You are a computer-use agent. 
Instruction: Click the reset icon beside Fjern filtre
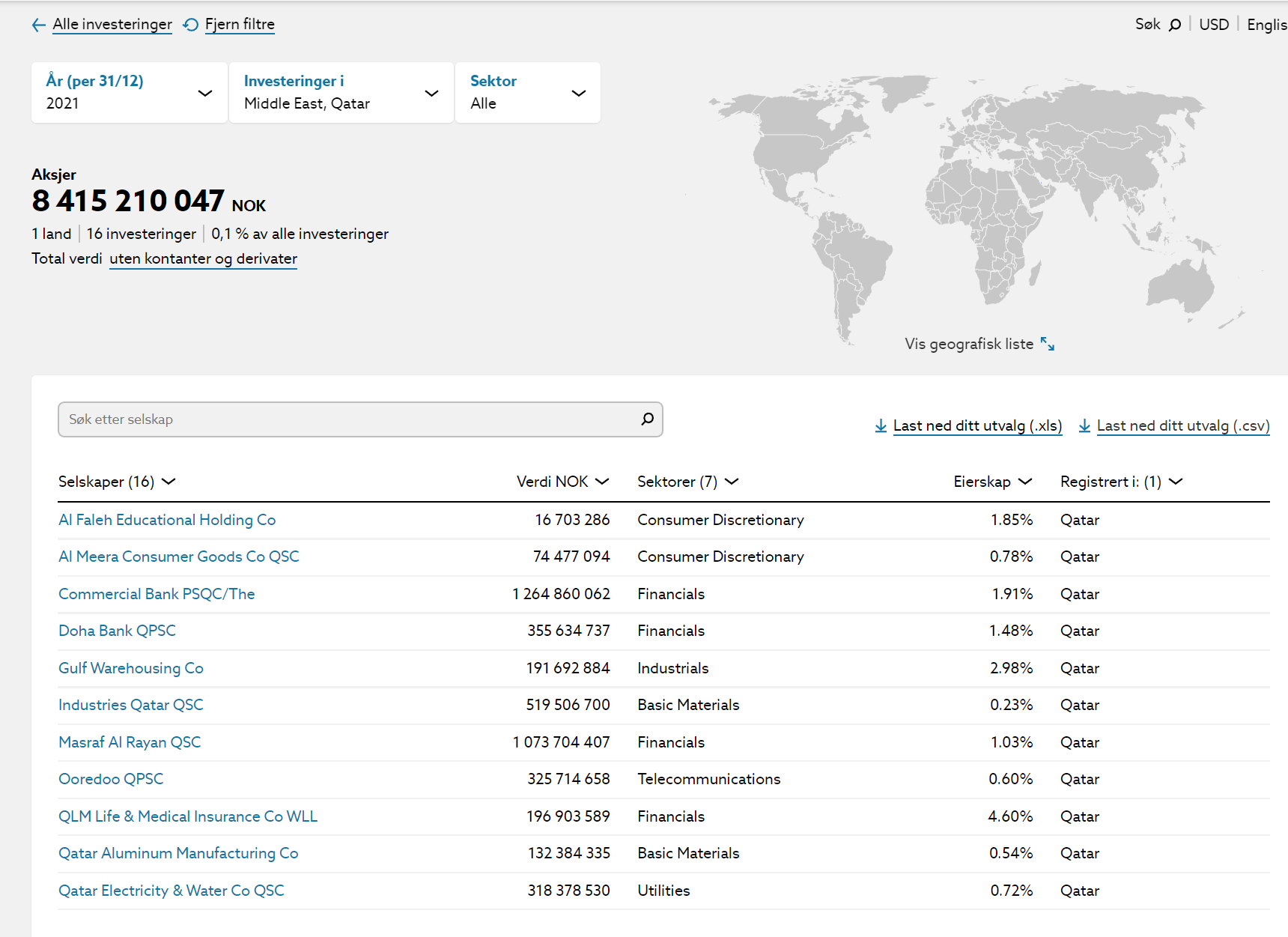tap(191, 25)
